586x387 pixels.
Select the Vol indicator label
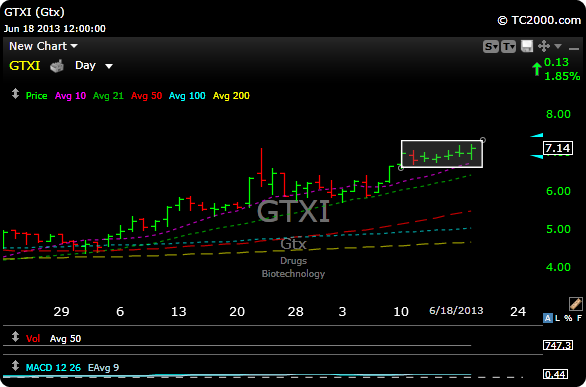pos(33,339)
